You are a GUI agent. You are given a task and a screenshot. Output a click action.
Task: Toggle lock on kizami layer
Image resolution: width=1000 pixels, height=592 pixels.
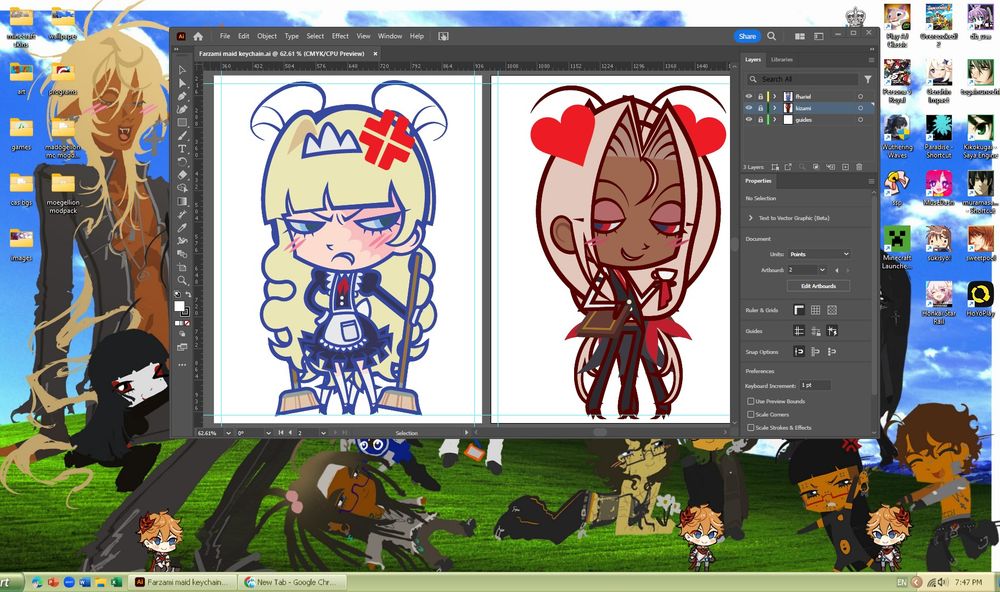point(760,108)
